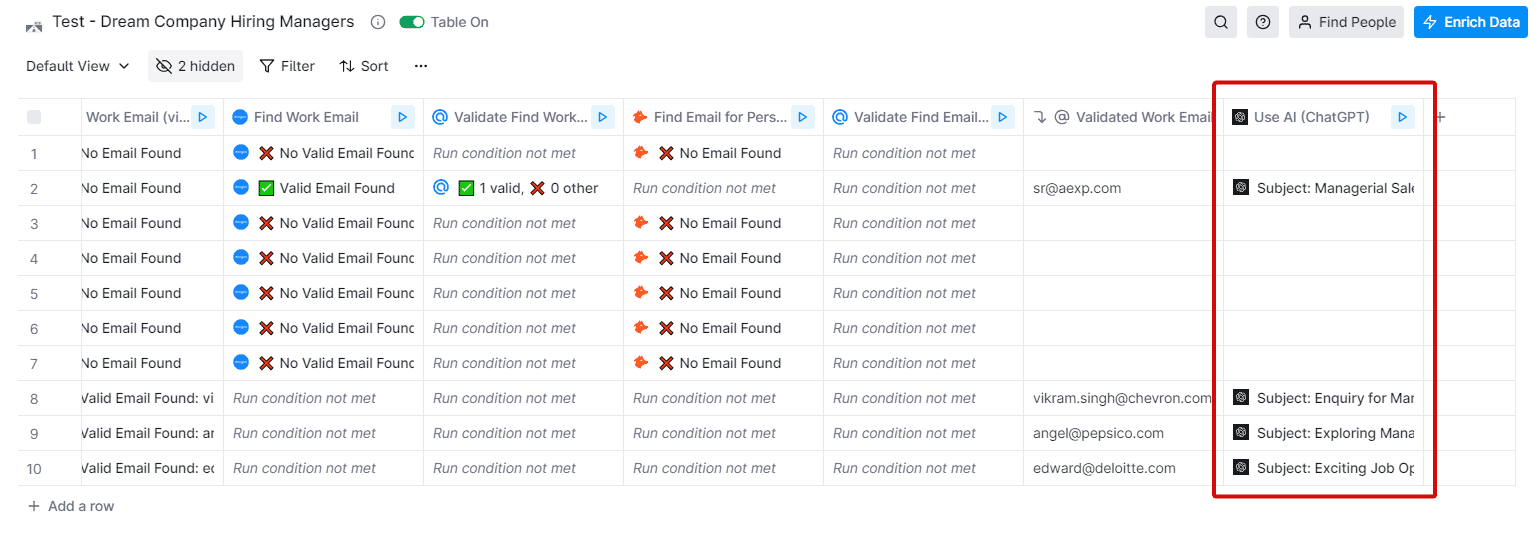
Task: Click row 2 Validate Find Work @ icon
Action: click(440, 187)
